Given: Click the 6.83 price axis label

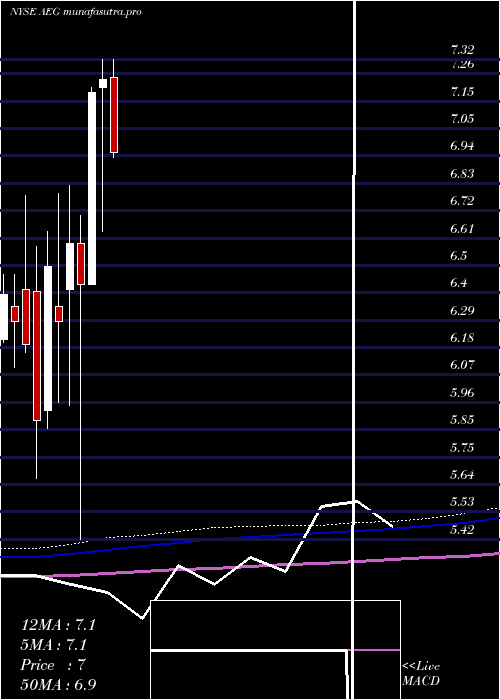Looking at the screenshot, I should pos(462,174).
